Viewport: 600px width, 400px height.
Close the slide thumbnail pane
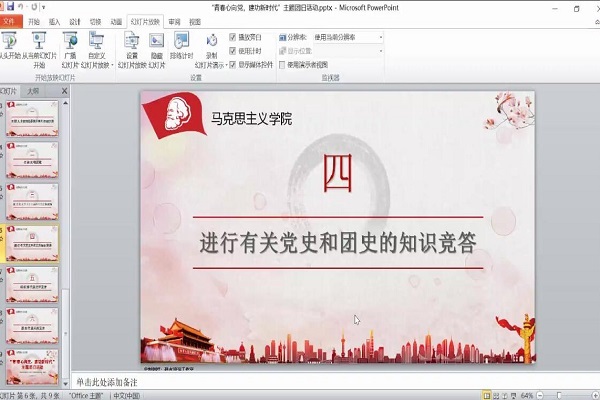click(64, 91)
